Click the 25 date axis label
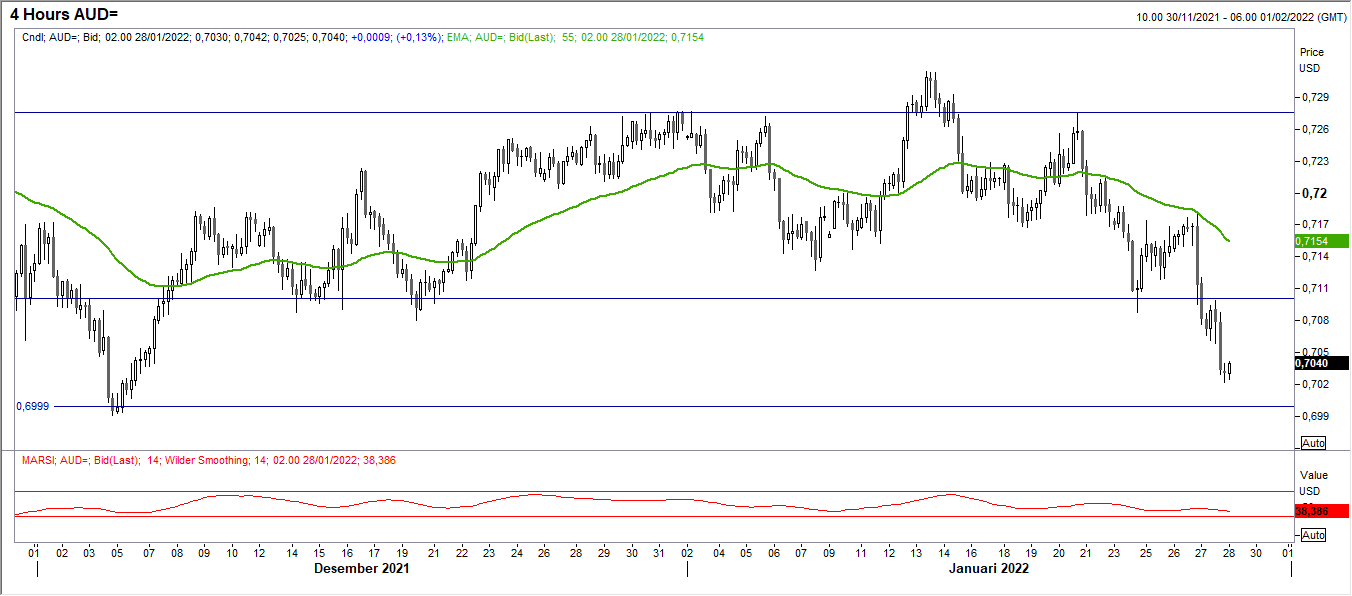The height and width of the screenshot is (596, 1352). 1146,552
